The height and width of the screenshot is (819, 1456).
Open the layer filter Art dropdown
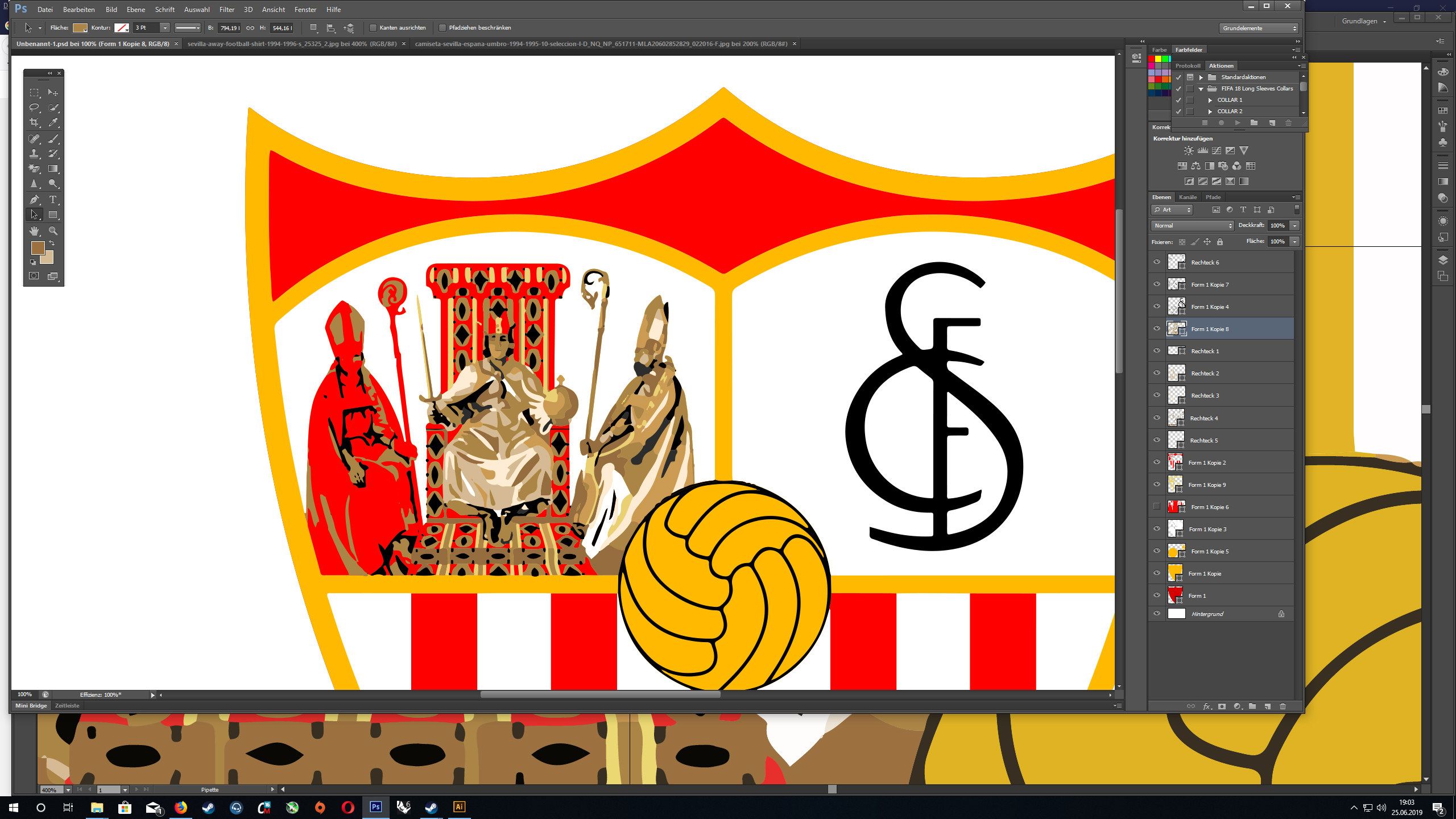[x=1172, y=210]
